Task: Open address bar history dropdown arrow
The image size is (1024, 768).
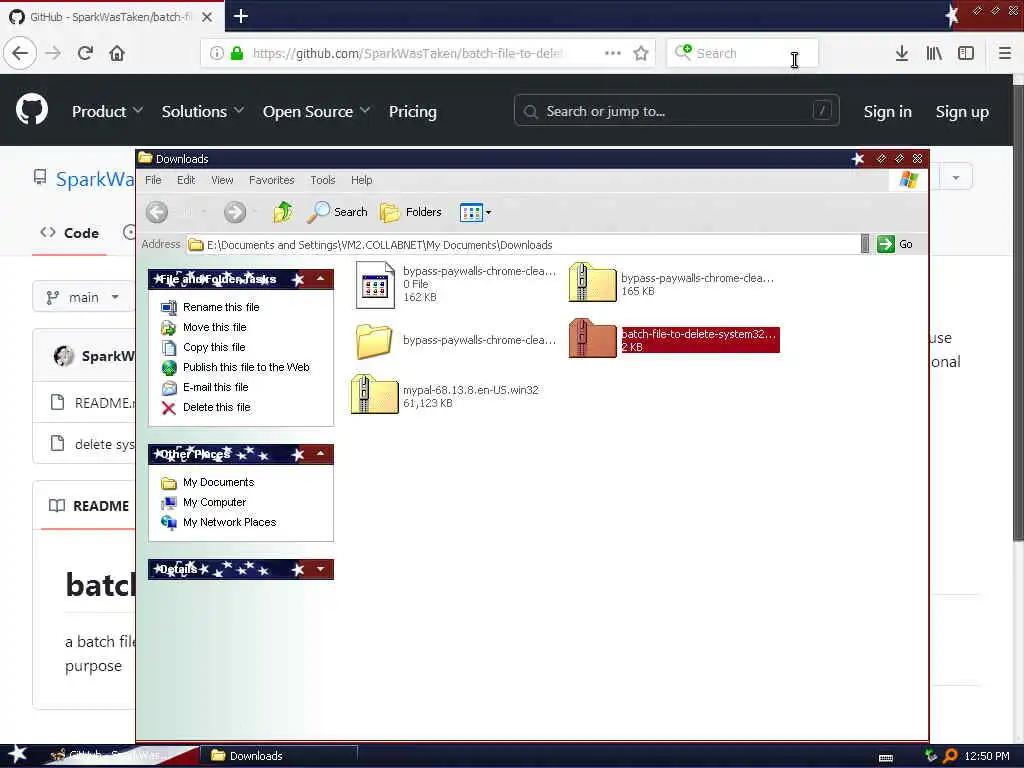Action: coord(865,244)
